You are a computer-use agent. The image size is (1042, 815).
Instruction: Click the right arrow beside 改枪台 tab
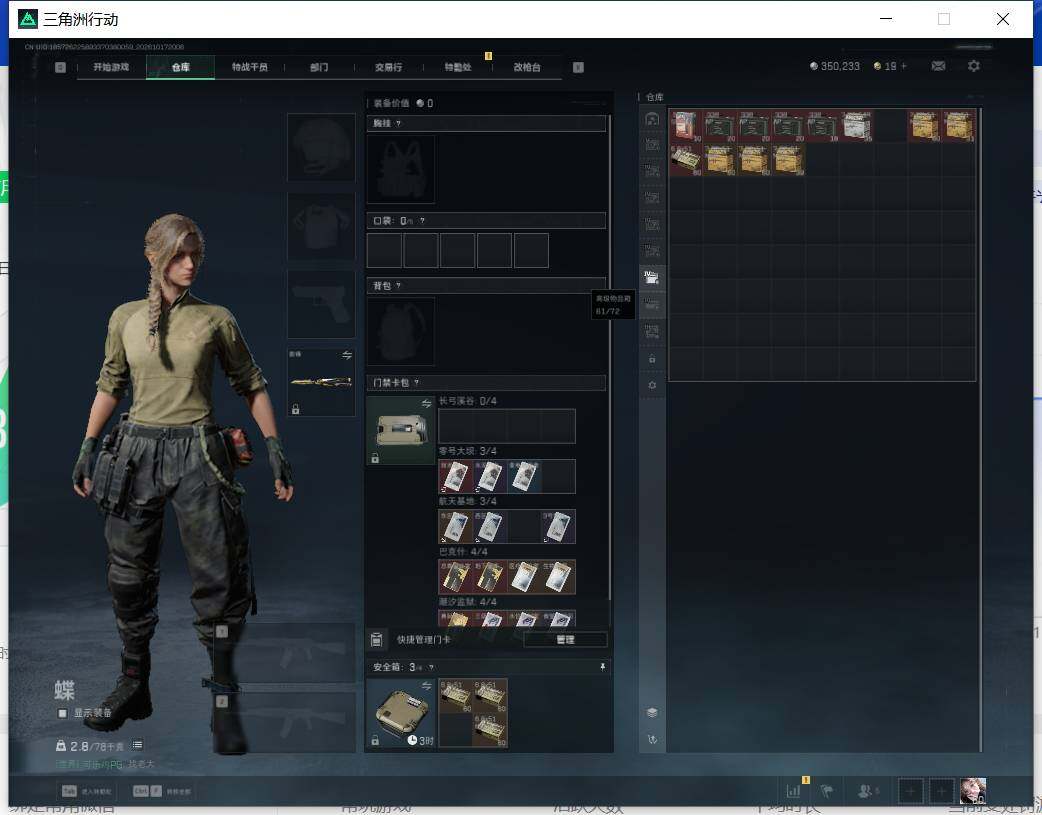click(x=578, y=67)
